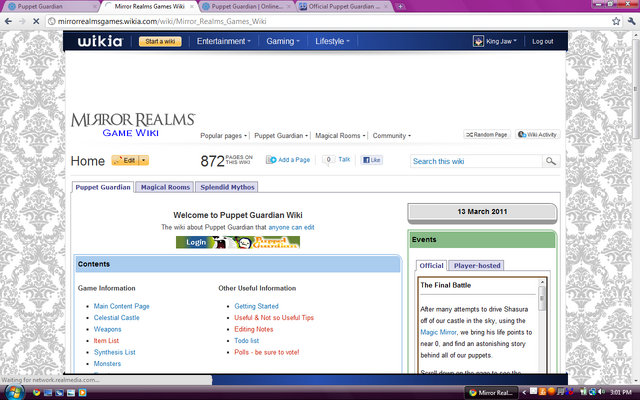The image size is (640, 400).
Task: Open Weapons link
Action: pos(107,329)
